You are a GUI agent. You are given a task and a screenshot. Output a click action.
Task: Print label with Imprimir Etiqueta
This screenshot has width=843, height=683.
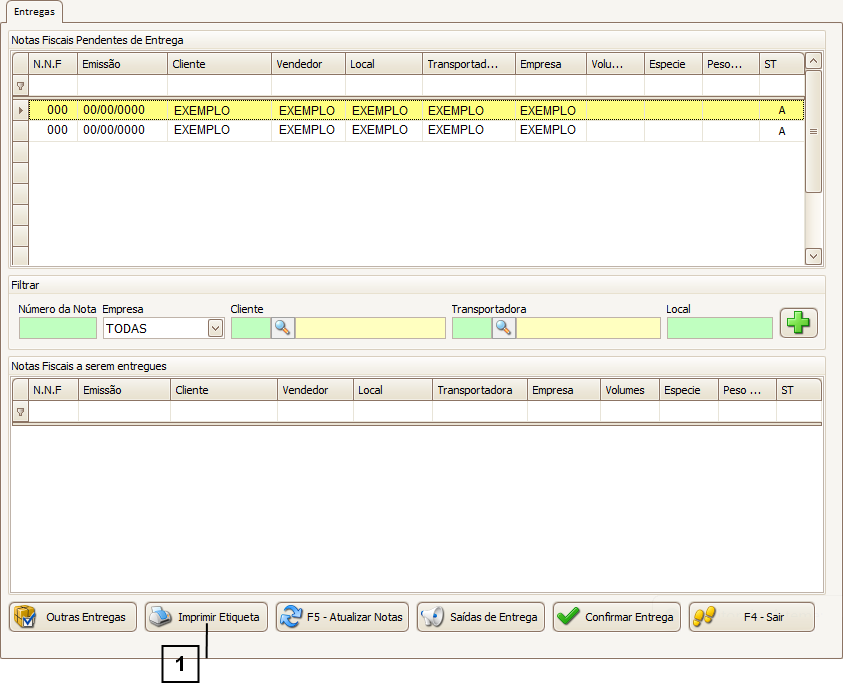[x=207, y=617]
